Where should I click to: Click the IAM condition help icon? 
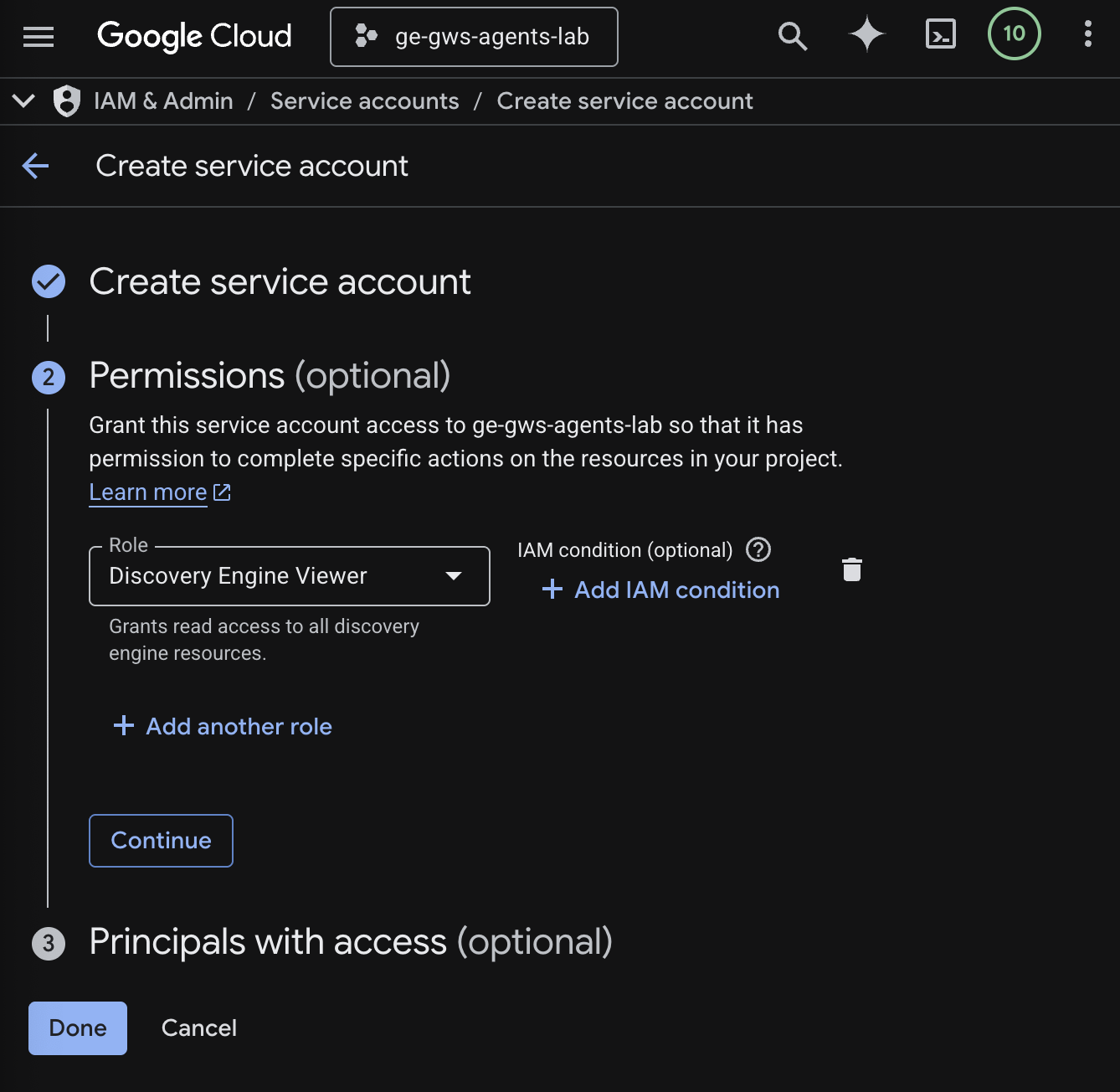click(x=758, y=550)
